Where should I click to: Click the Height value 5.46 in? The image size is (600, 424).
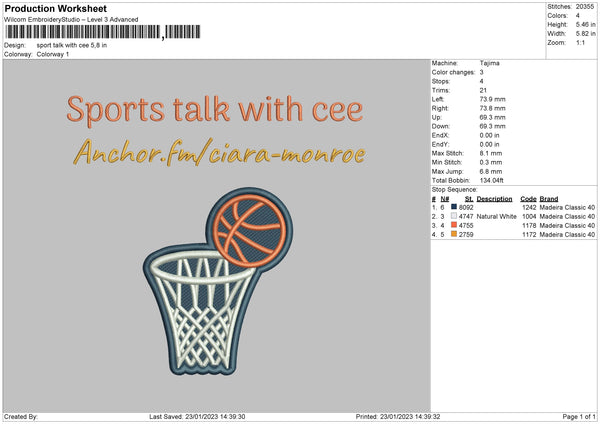coord(585,24)
